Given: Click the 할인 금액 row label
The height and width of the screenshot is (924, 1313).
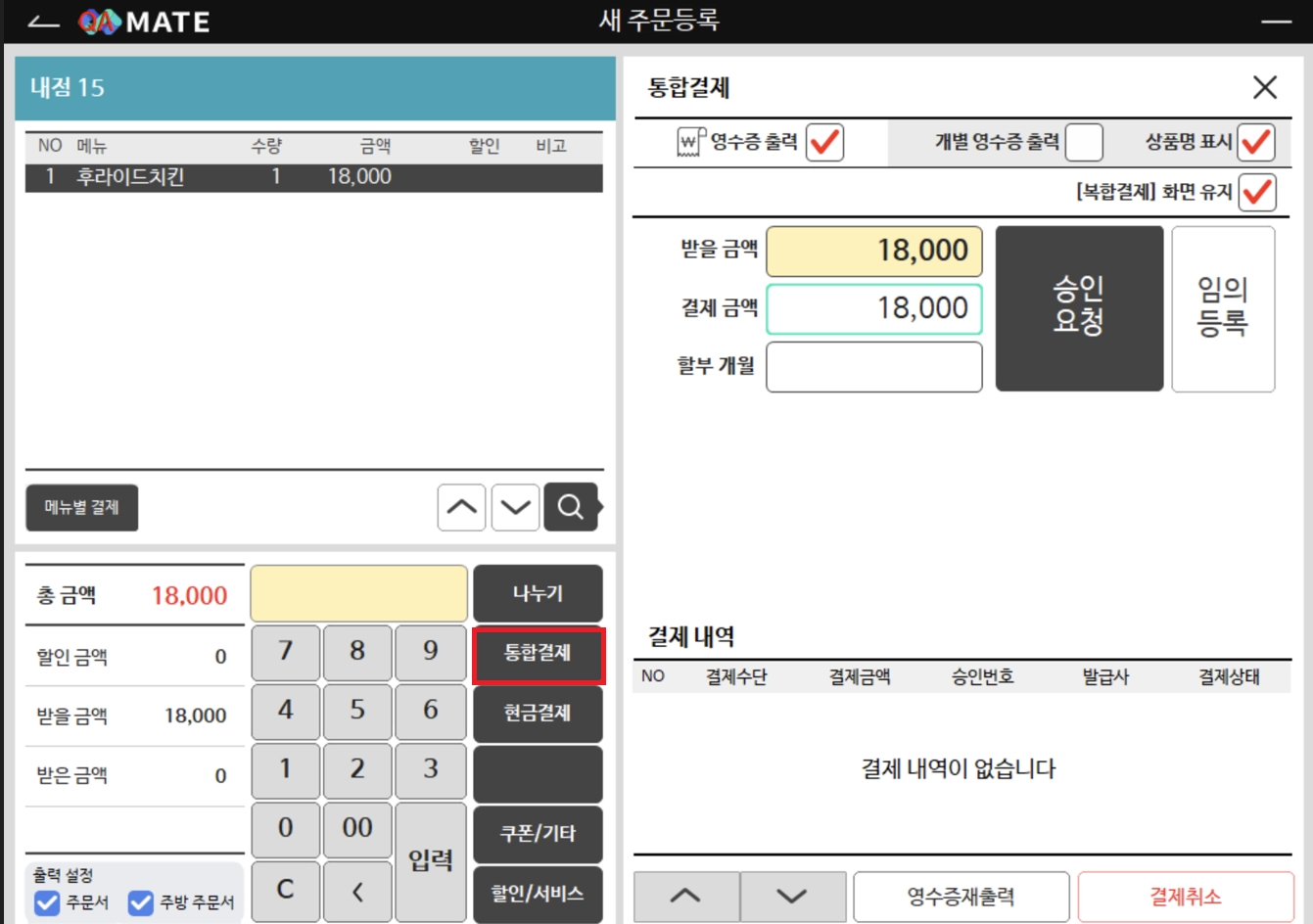Looking at the screenshot, I should [x=72, y=657].
